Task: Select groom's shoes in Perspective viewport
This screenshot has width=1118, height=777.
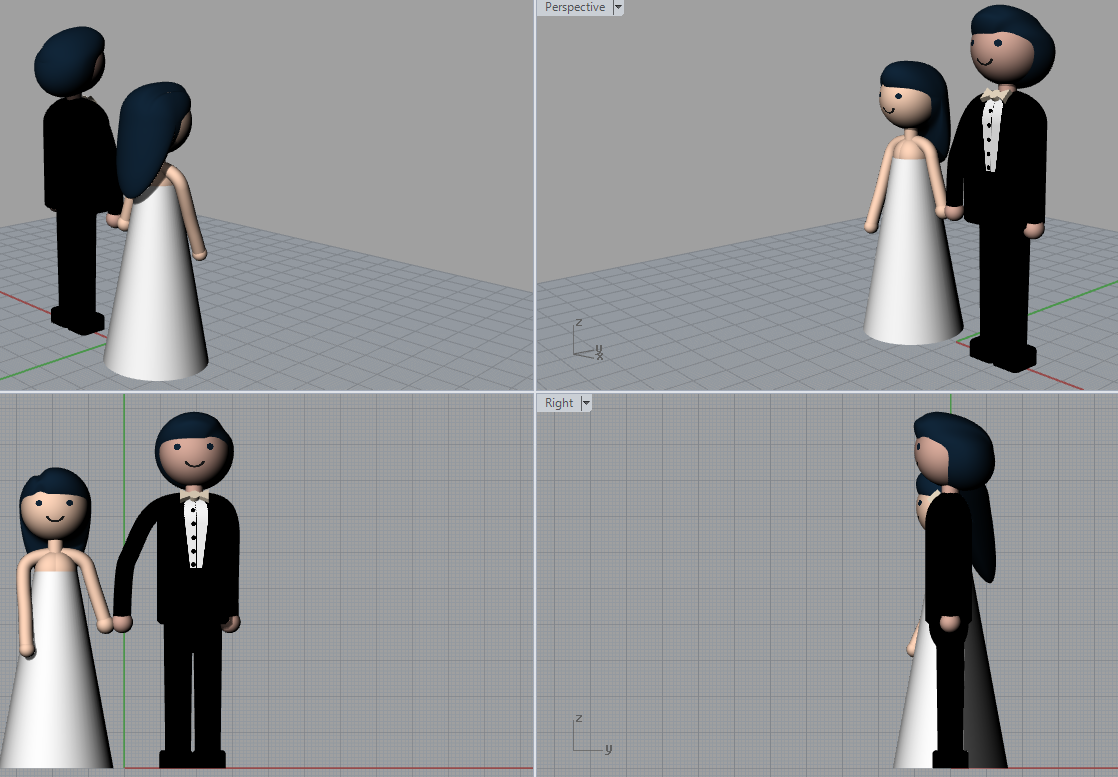Action: pyautogui.click(x=1003, y=352)
